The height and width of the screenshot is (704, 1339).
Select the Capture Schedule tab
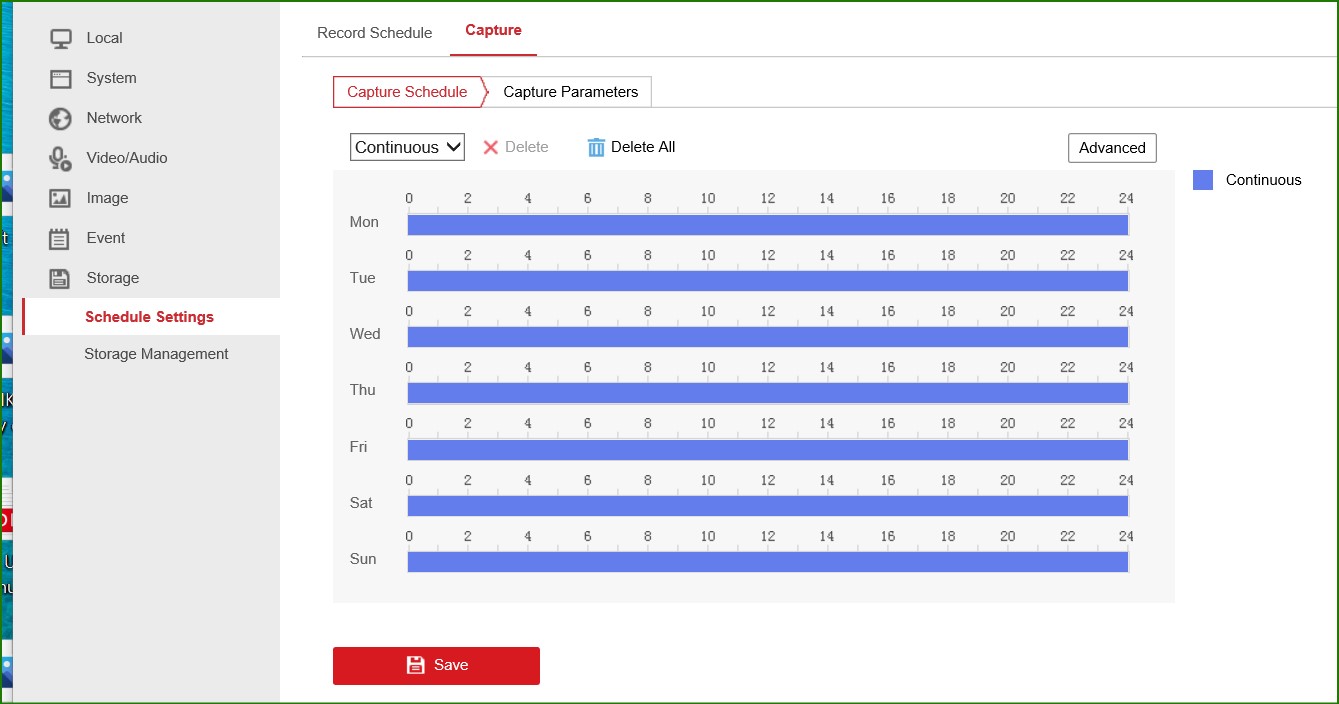407,92
